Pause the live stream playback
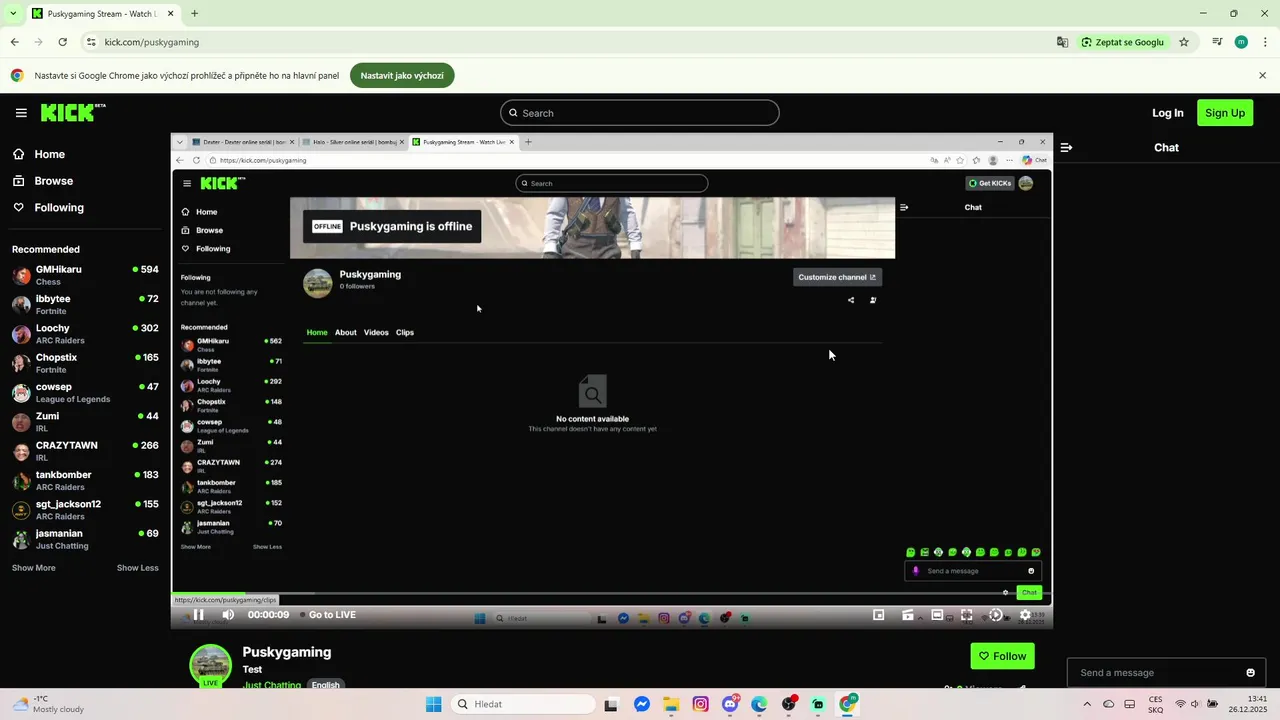This screenshot has width=1280, height=720. click(198, 615)
